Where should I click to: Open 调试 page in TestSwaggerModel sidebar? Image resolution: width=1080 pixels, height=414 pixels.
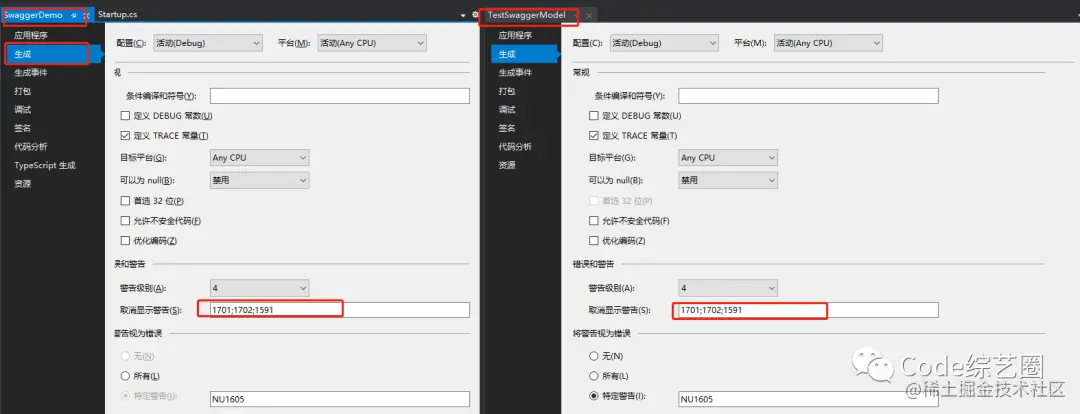(506, 110)
